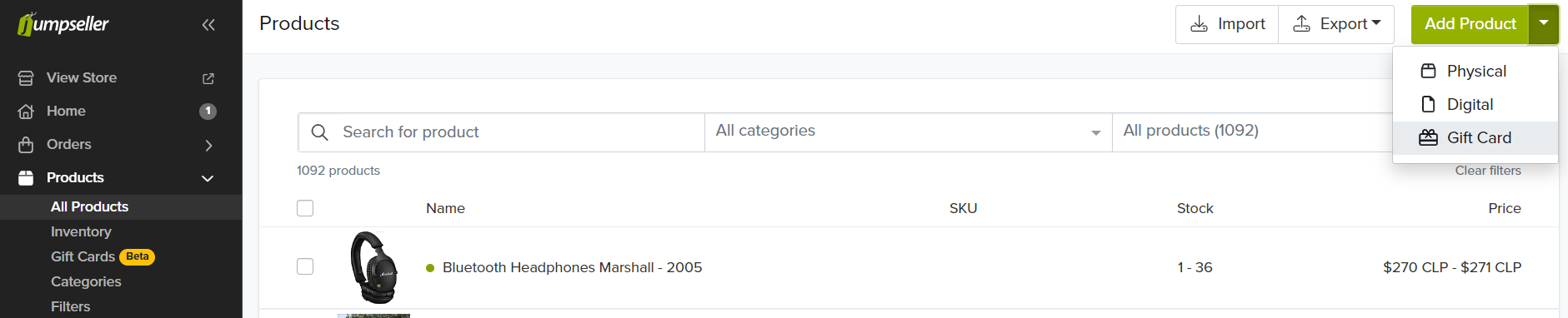This screenshot has height=318, width=1568.
Task: Tick the select-all products checkbox
Action: click(305, 208)
